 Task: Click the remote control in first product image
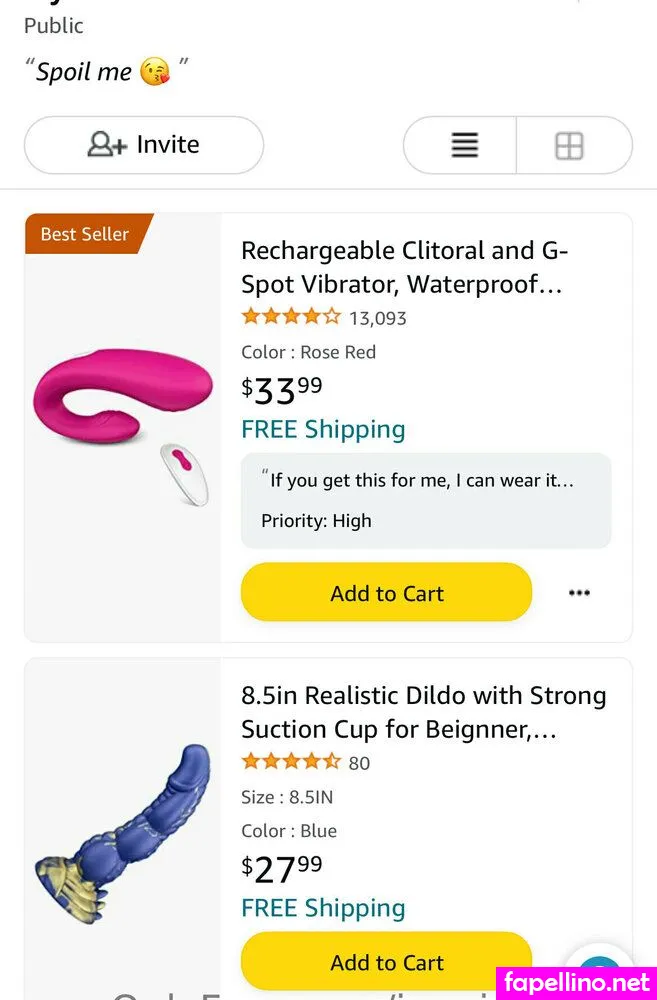(185, 473)
